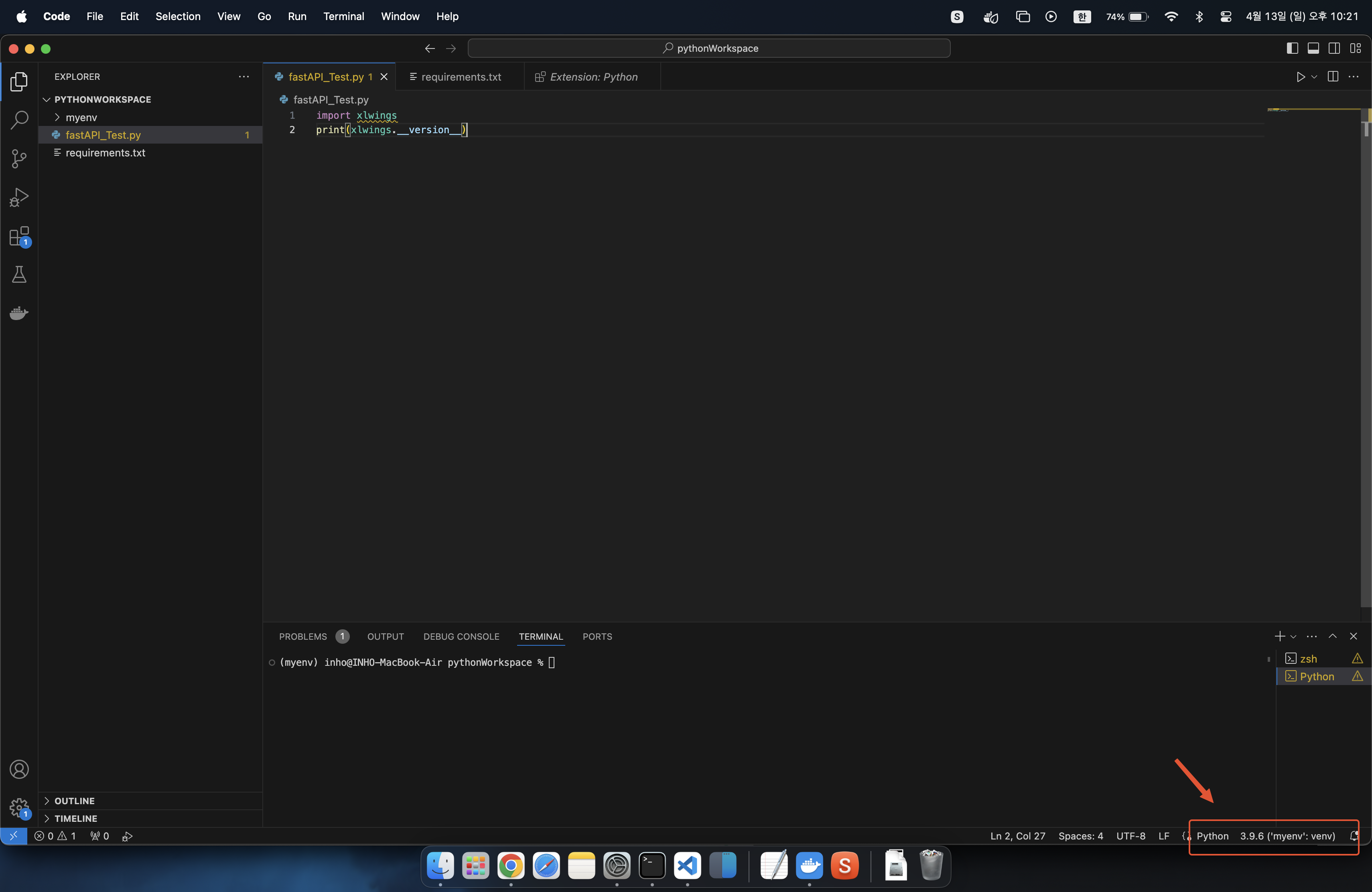Toggle the primary side bar visibility
1372x892 pixels.
click(1292, 49)
